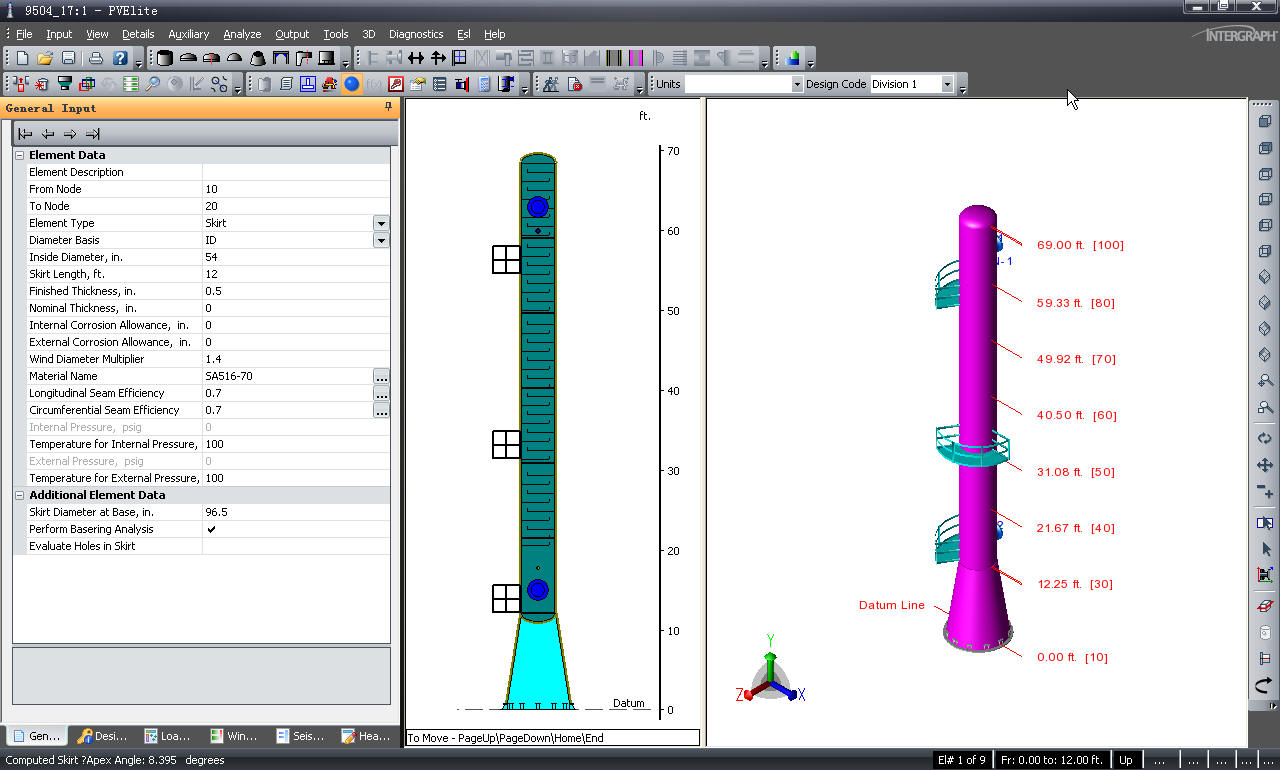Viewport: 1280px width, 770px height.
Task: Open the Longitudinal Seam Efficiency ellipsis button
Action: [381, 393]
